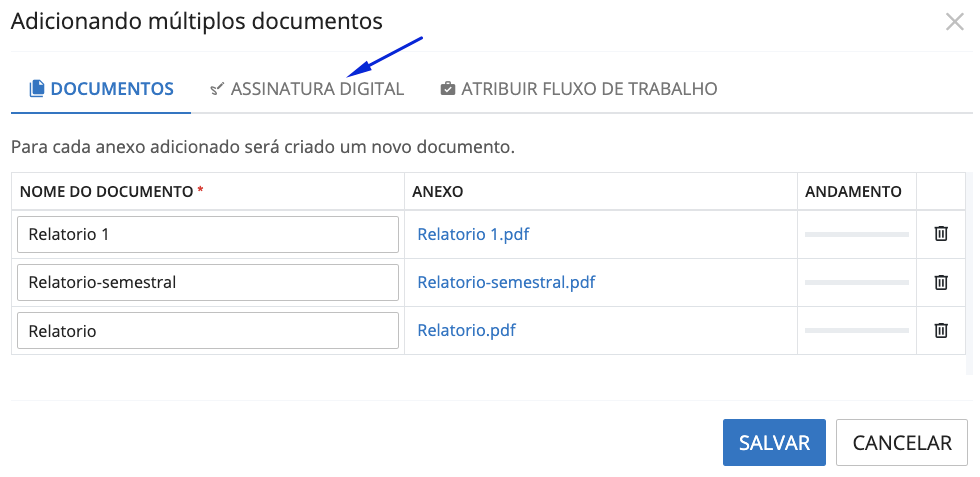Click the Relatorio 1 name field
980x477 pixels.
pyautogui.click(x=208, y=235)
